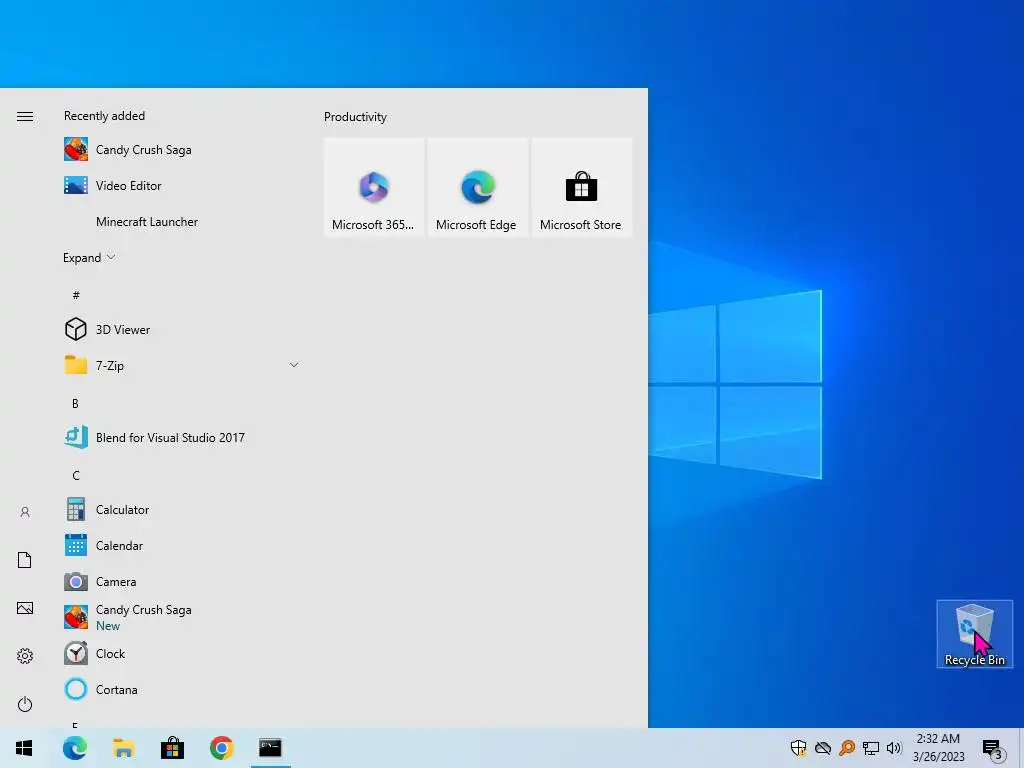1024x768 pixels.
Task: Open the 3D Viewer app
Action: click(182, 329)
